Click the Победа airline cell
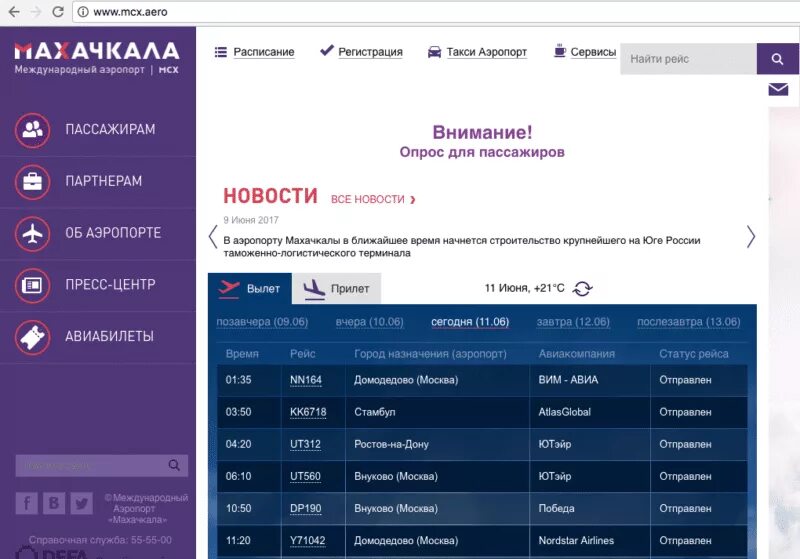This screenshot has height=559, width=800. coord(590,509)
